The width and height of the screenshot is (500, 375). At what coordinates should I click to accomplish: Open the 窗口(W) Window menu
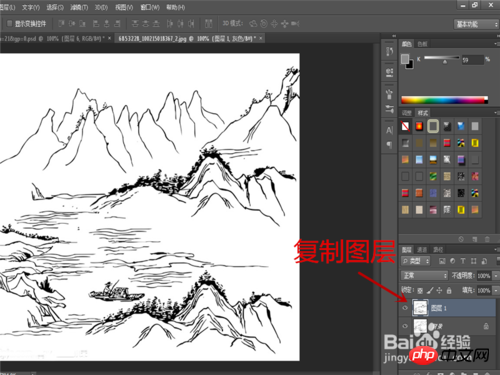point(150,7)
